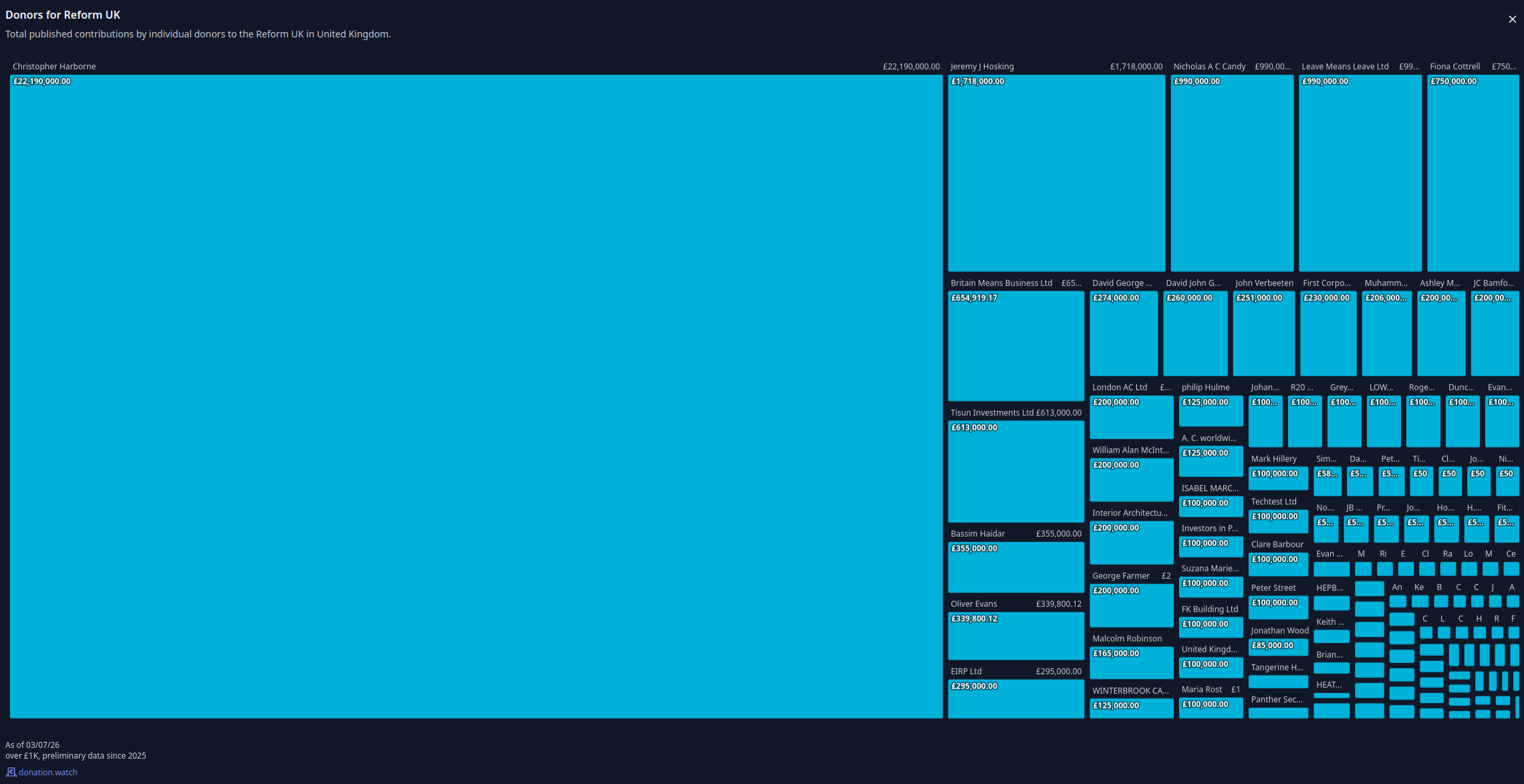This screenshot has height=784, width=1524.
Task: Click the donation.watch logo icon
Action: click(11, 772)
